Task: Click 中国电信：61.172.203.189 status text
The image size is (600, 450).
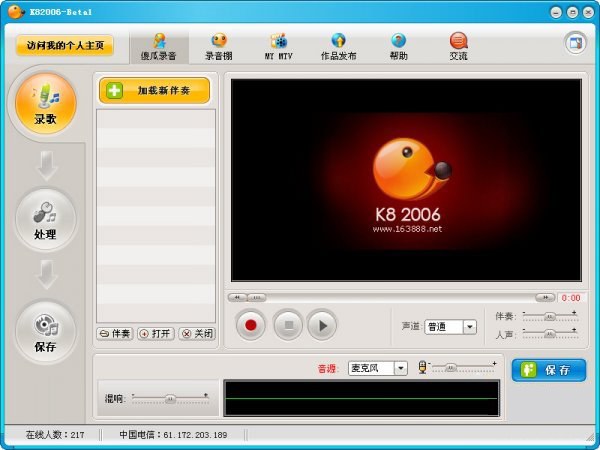Action: point(173,435)
